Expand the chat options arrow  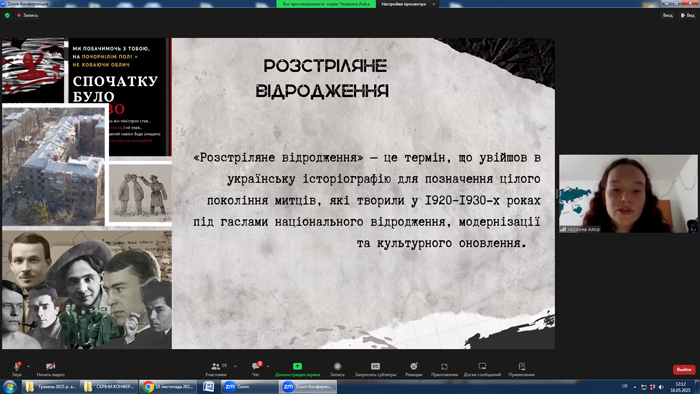coord(268,366)
